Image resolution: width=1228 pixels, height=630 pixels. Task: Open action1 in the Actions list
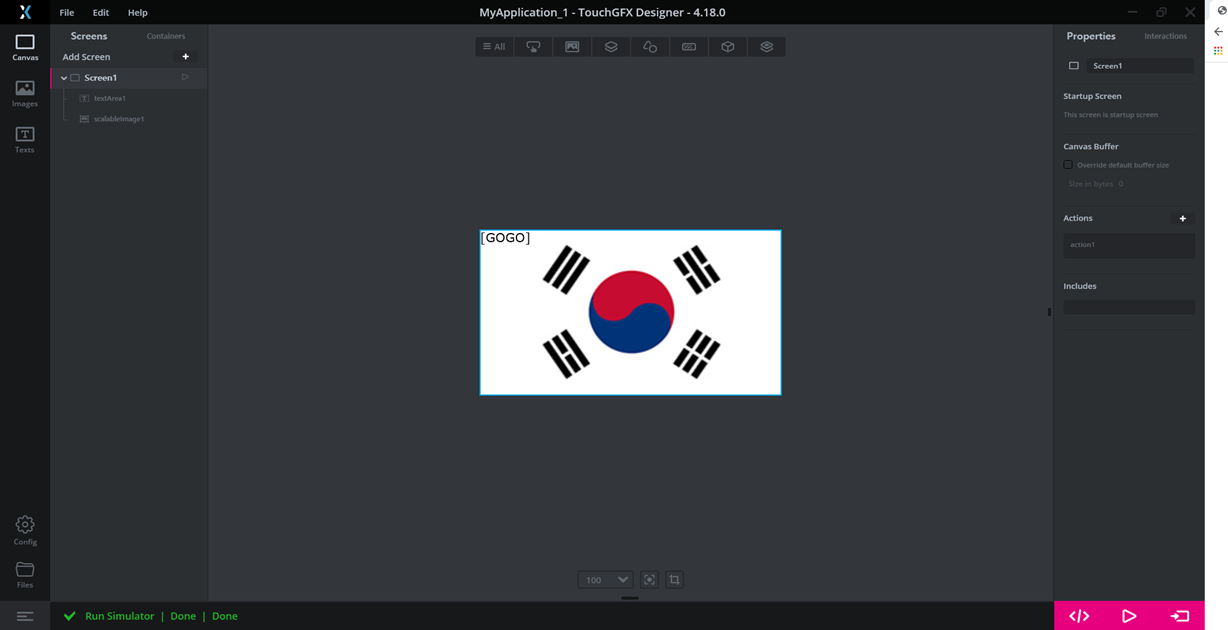click(1129, 245)
